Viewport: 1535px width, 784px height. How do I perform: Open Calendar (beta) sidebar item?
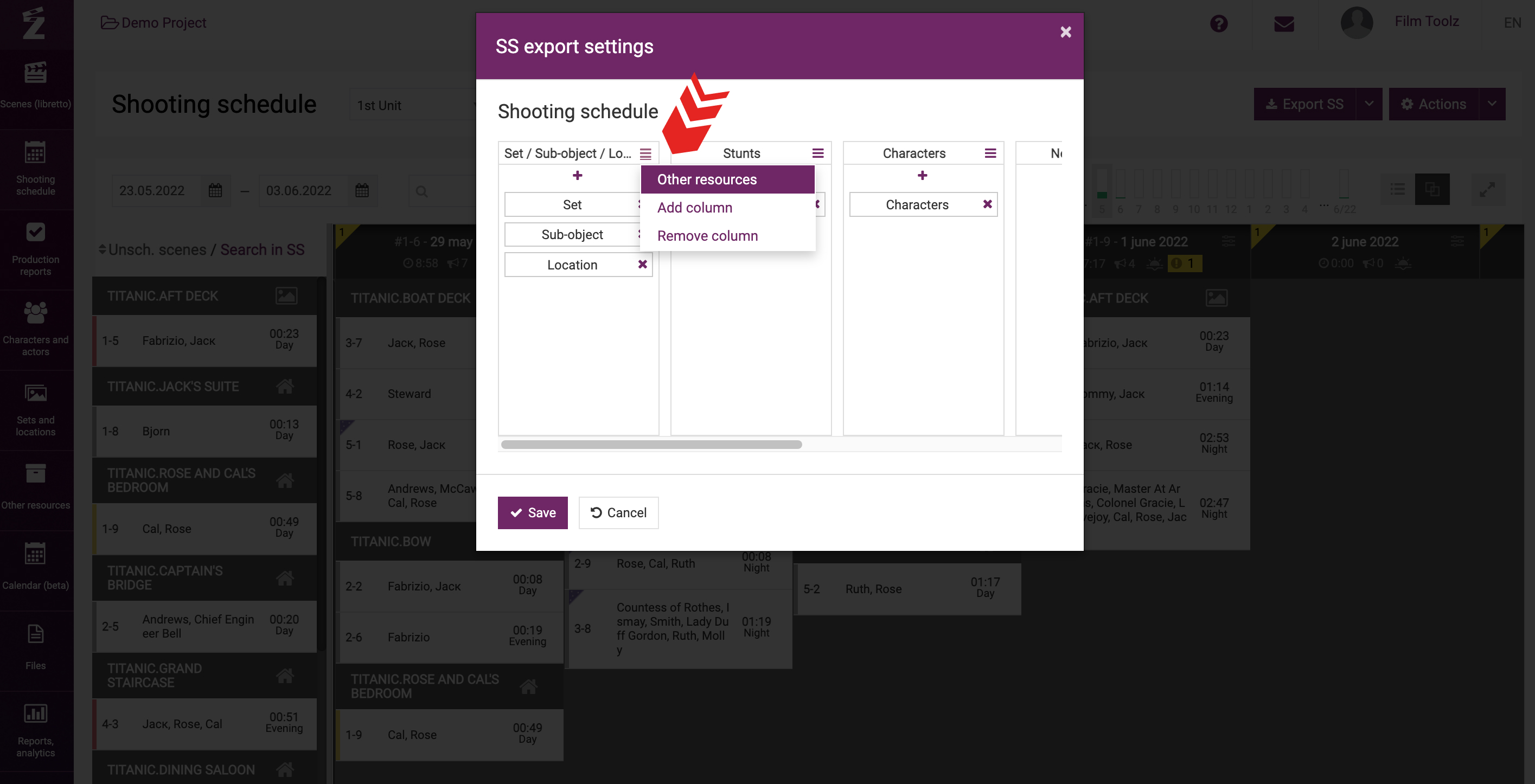36,570
